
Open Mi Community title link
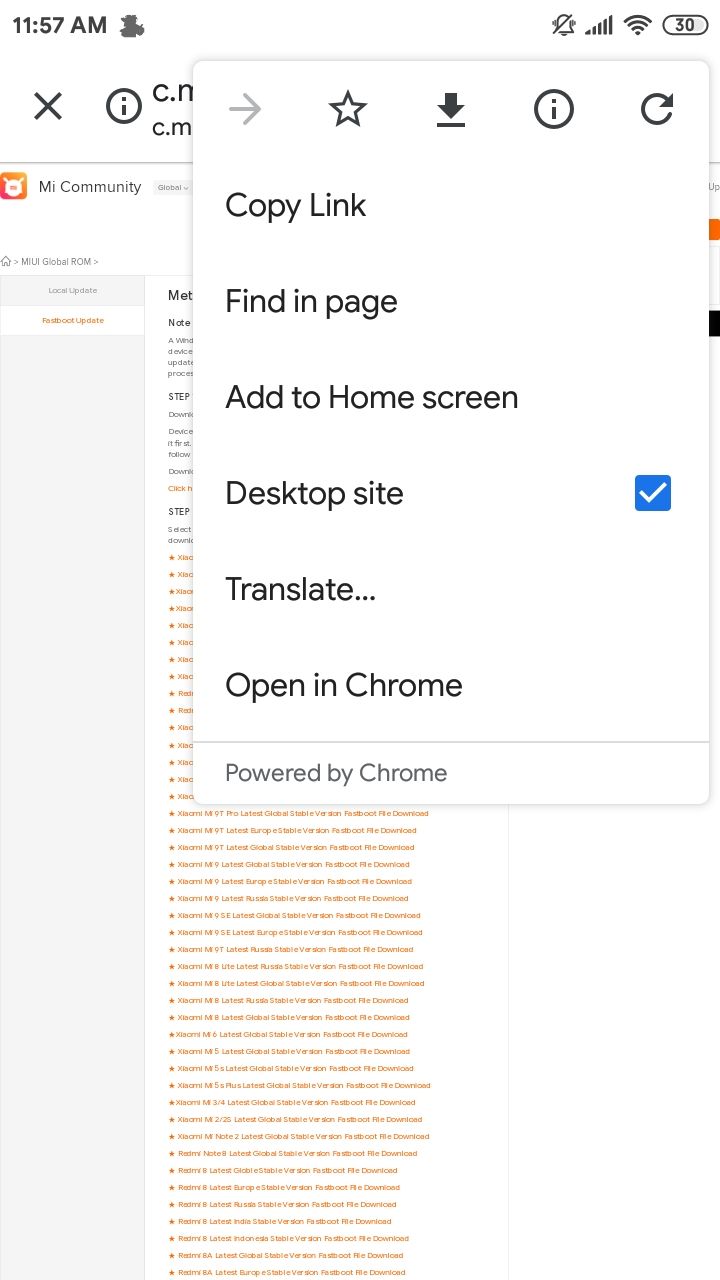pos(90,187)
